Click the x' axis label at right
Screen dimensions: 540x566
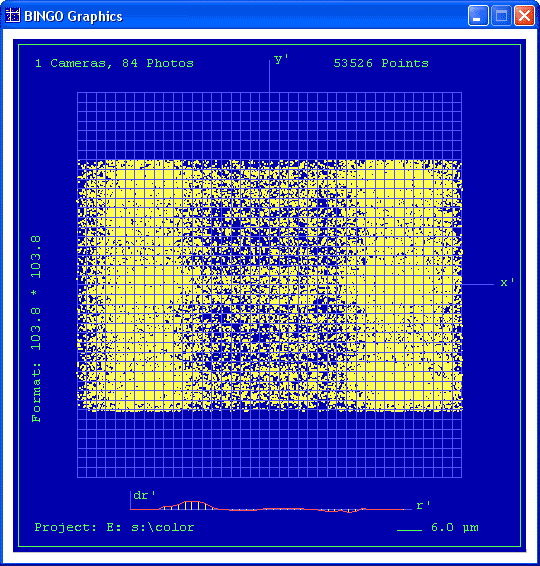click(507, 282)
